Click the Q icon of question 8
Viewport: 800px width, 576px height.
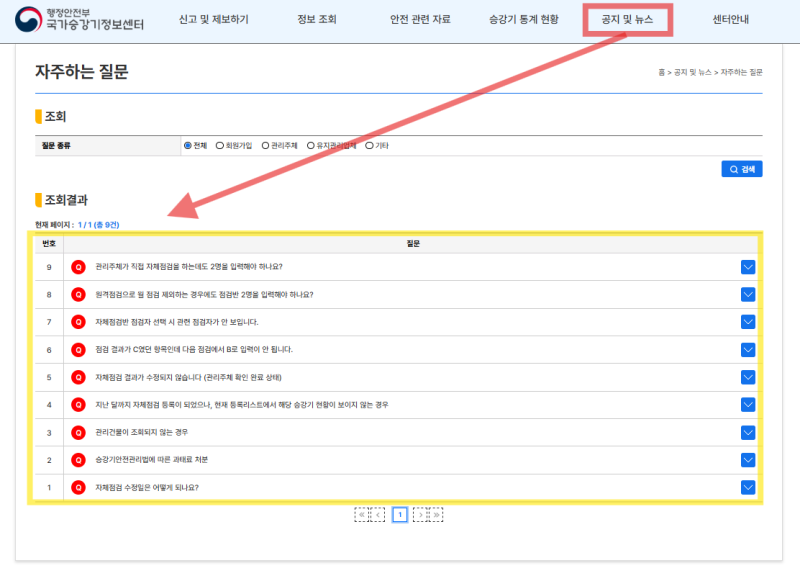click(x=78, y=294)
